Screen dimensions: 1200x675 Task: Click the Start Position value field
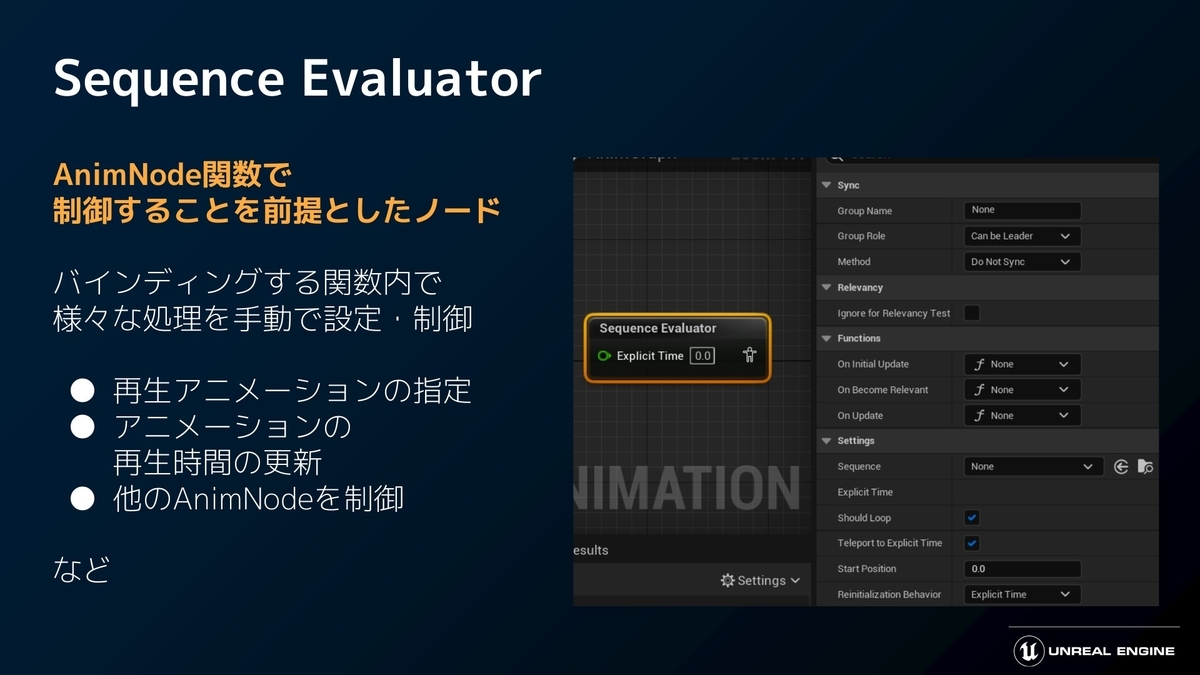[1022, 569]
